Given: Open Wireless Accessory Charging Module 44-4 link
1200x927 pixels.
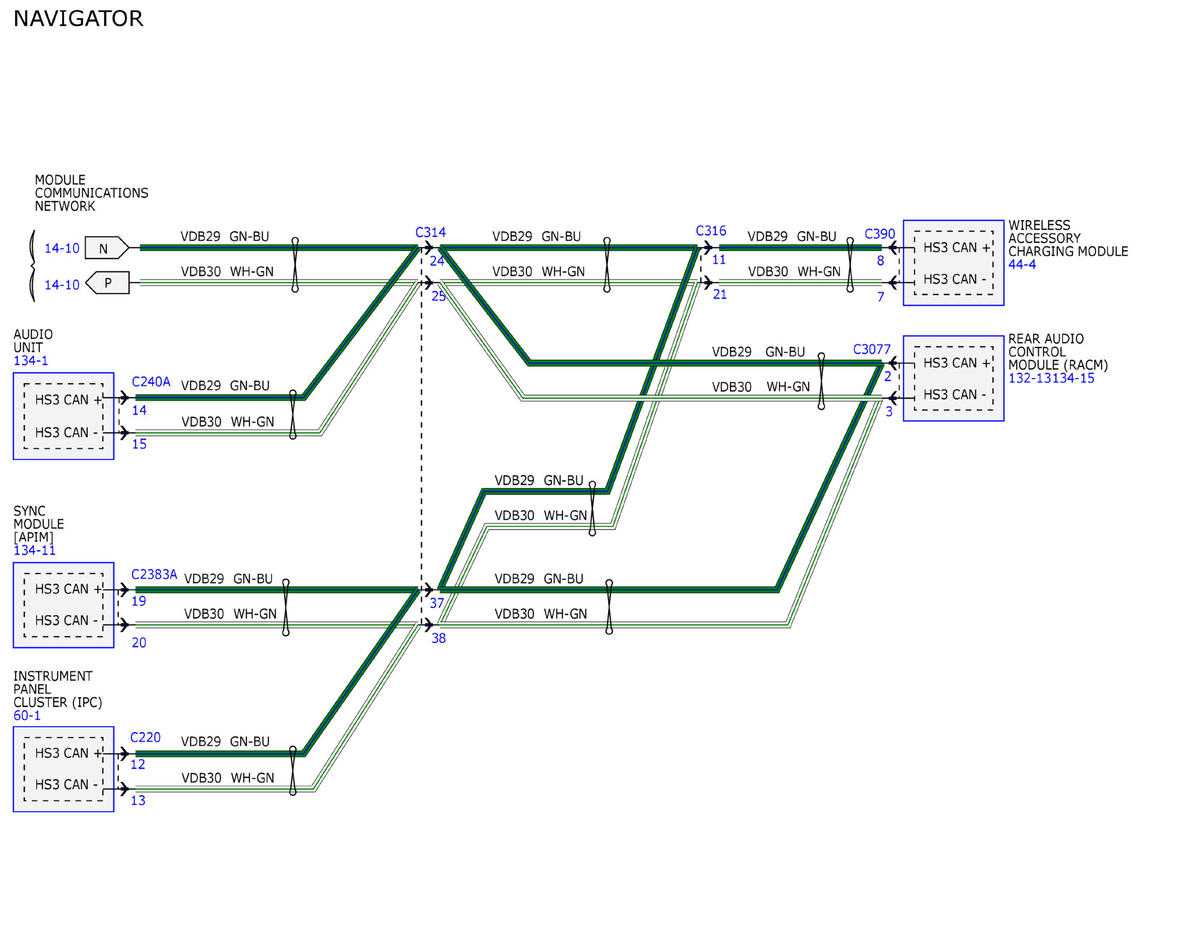Looking at the screenshot, I should (1022, 265).
